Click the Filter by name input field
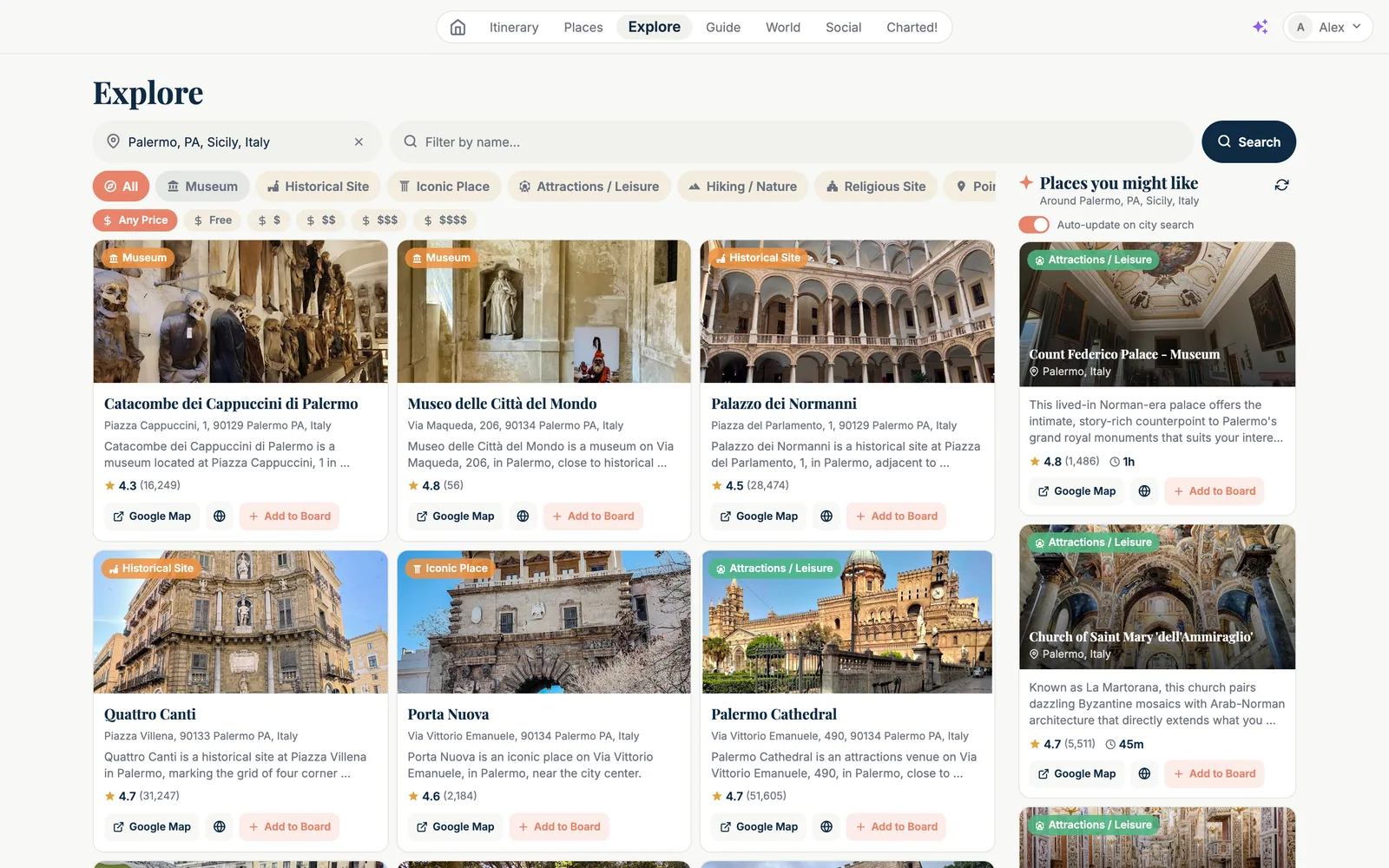 pyautogui.click(x=792, y=141)
